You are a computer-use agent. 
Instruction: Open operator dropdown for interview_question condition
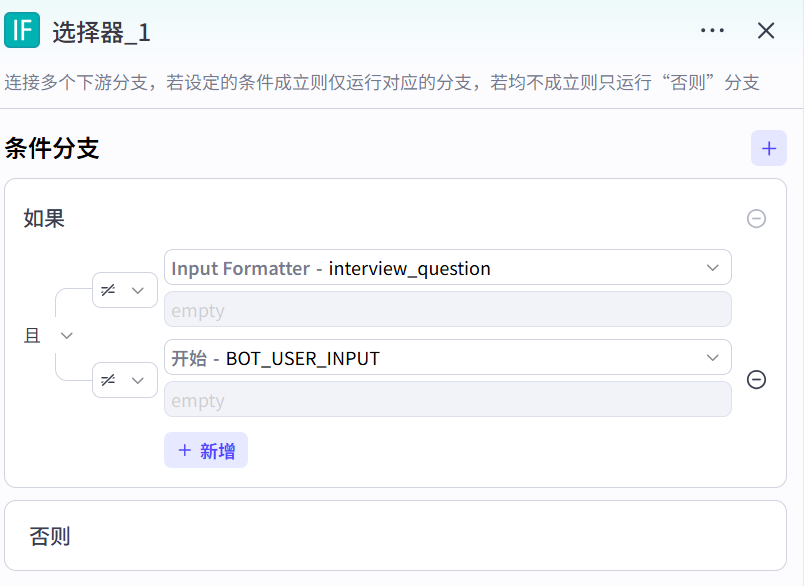125,290
